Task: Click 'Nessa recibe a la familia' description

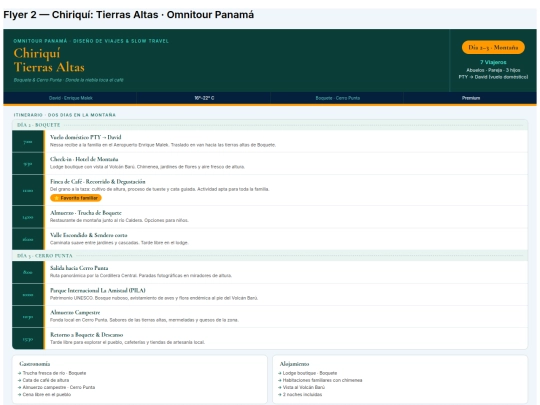Action: [x=163, y=145]
